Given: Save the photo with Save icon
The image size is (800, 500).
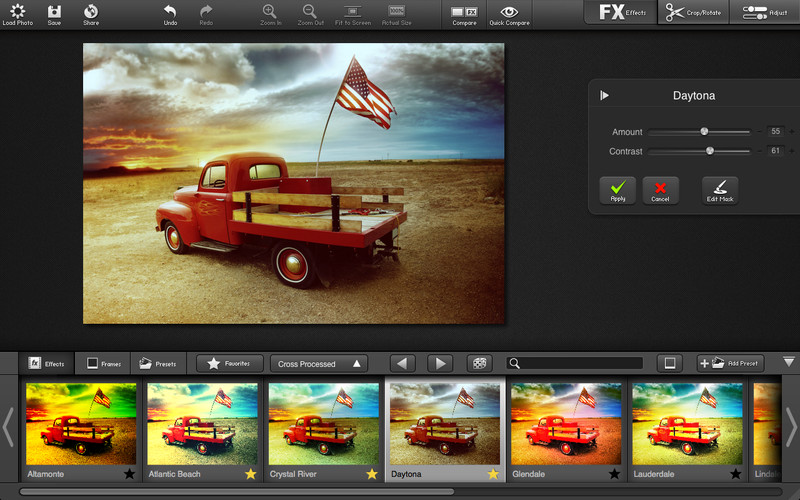Looking at the screenshot, I should tap(54, 11).
